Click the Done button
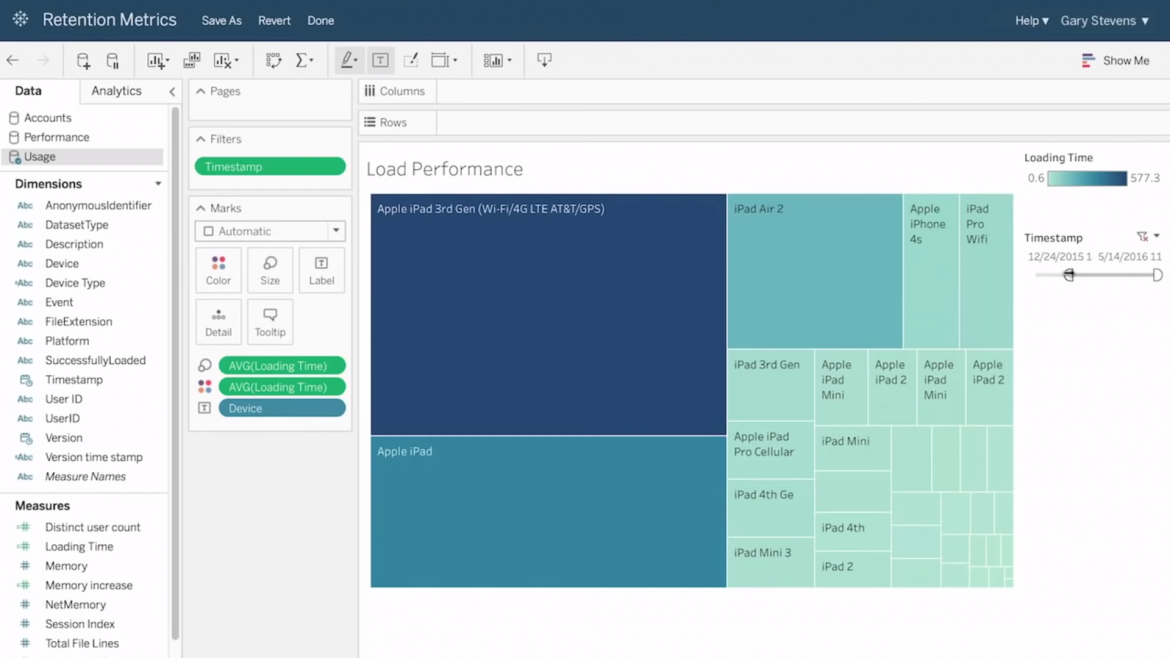This screenshot has height=658, width=1170. (320, 20)
